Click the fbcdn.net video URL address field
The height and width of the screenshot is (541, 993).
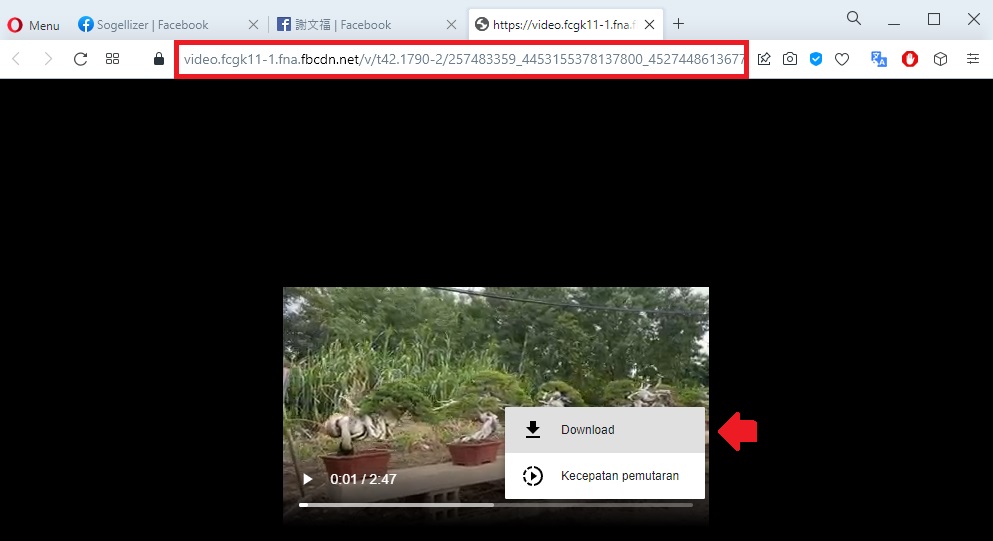[x=462, y=60]
